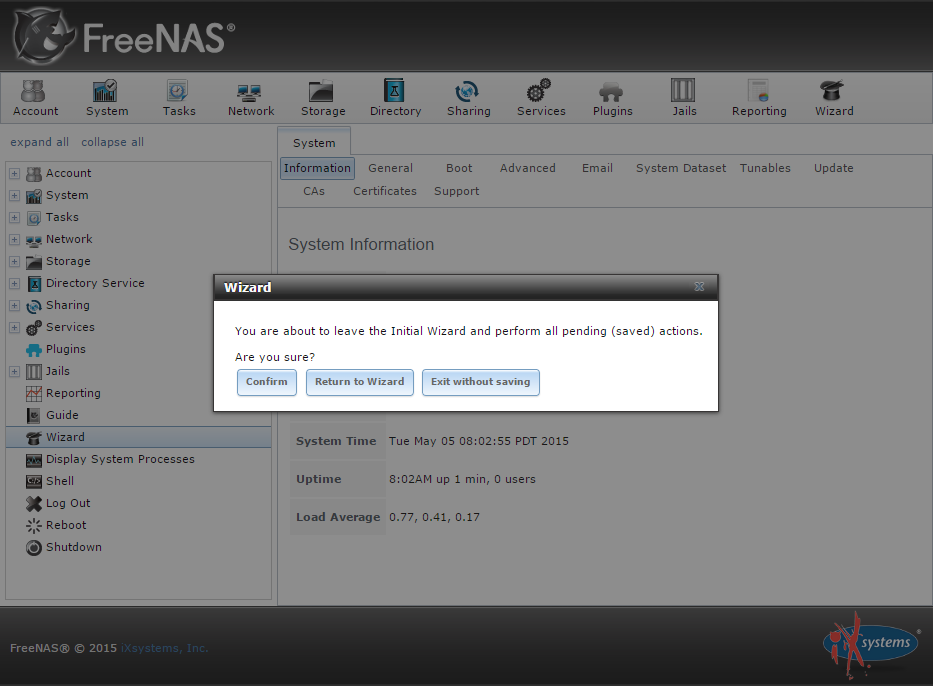Open the Update tab
The image size is (933, 686).
(833, 168)
